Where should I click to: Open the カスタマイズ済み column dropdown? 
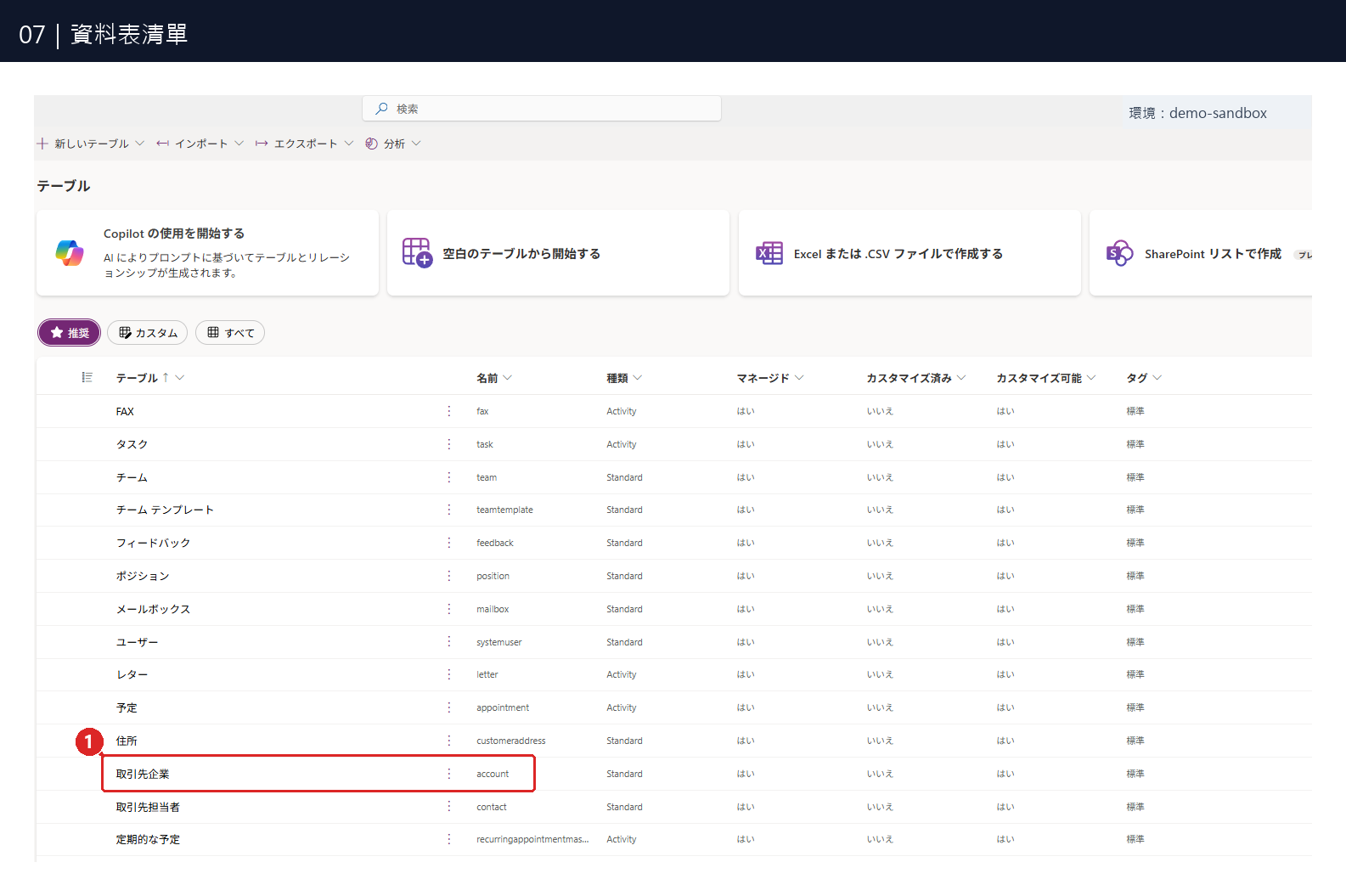[961, 378]
